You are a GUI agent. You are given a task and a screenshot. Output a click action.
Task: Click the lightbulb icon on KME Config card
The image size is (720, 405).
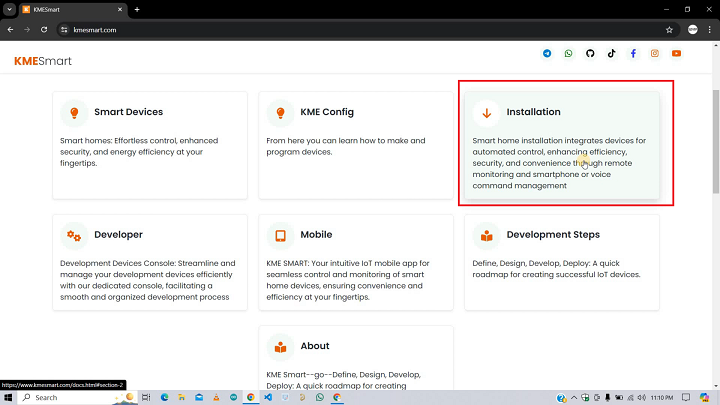(x=280, y=112)
